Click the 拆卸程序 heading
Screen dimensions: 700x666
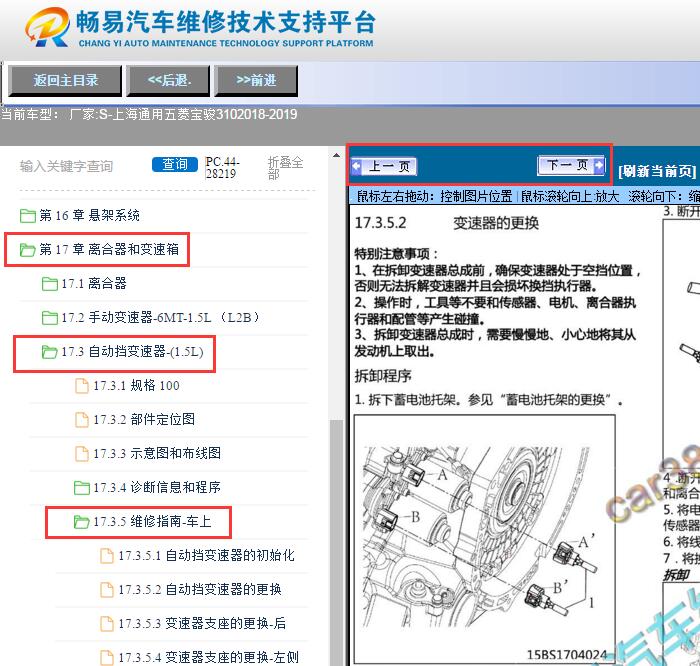[x=383, y=376]
